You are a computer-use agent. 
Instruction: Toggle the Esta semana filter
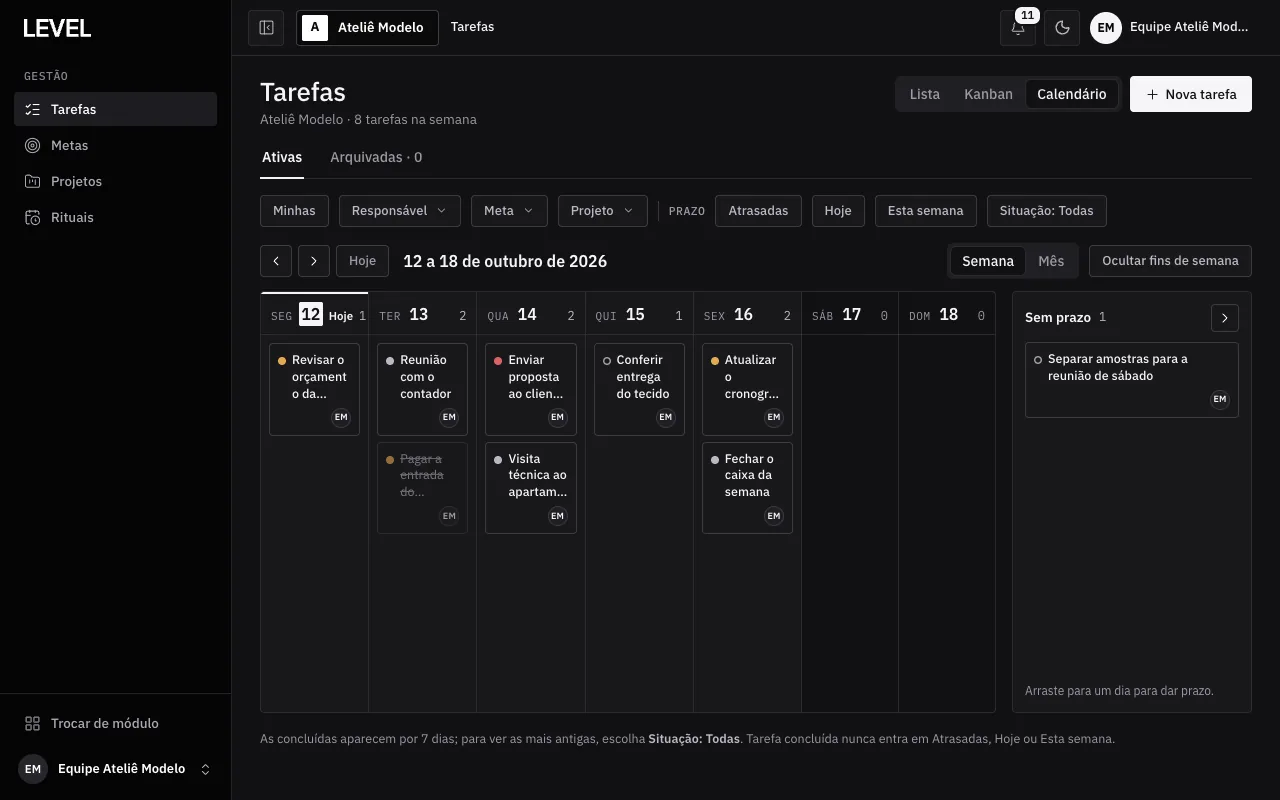[x=926, y=211]
